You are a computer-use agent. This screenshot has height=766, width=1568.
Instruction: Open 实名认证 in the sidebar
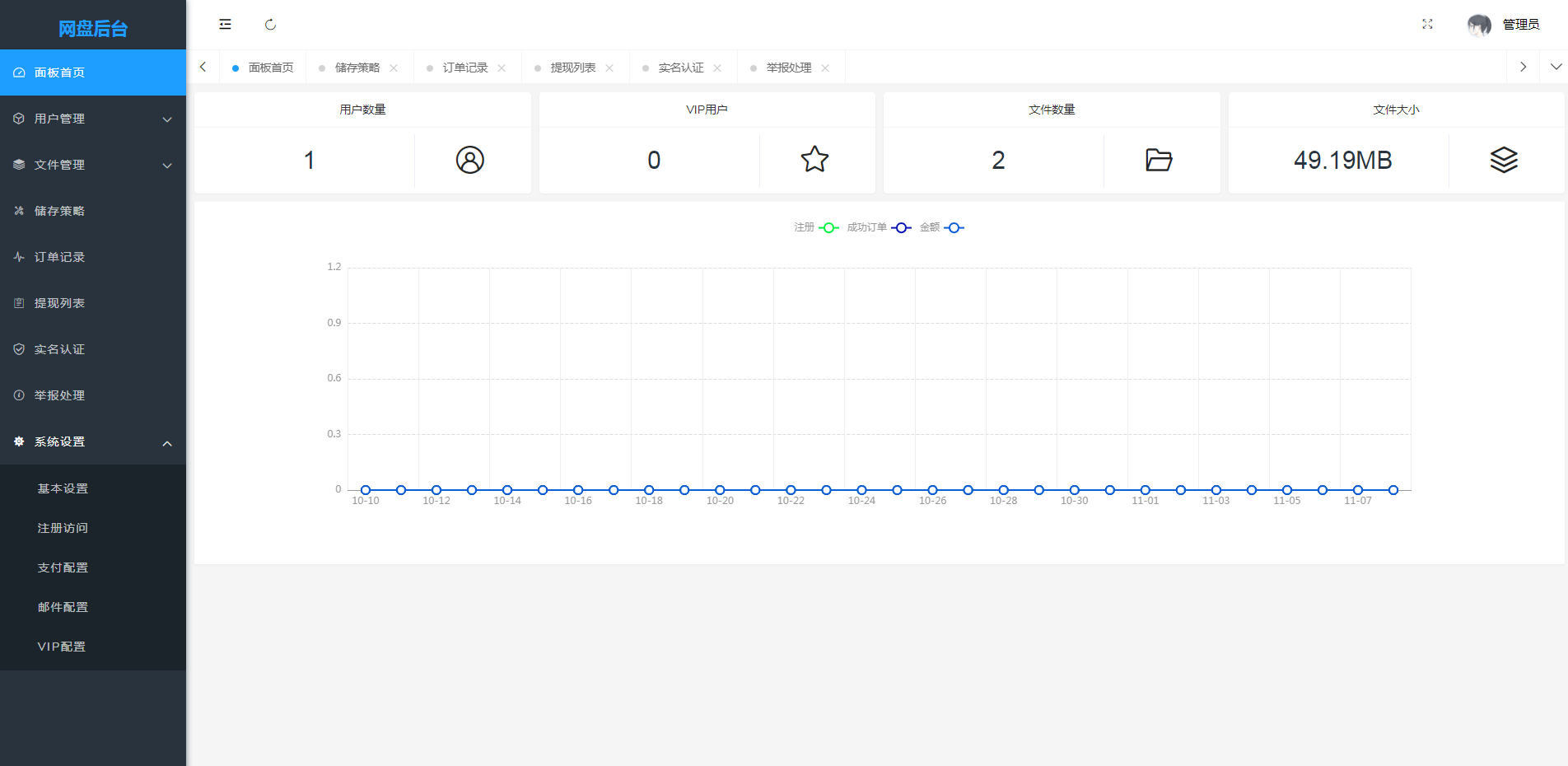click(x=93, y=349)
